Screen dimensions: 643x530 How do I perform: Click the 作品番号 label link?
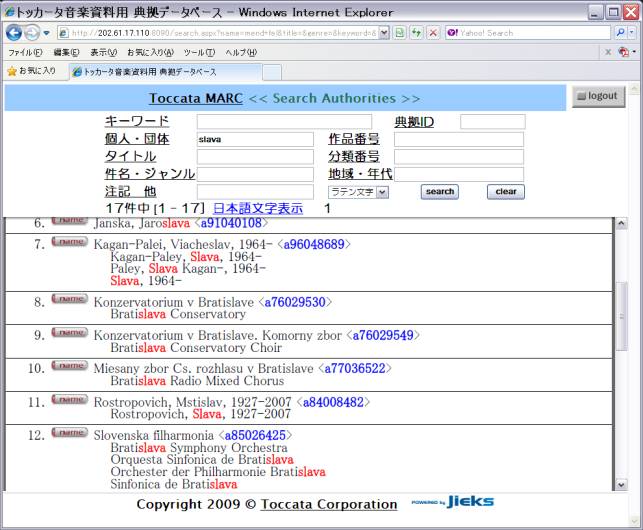click(x=353, y=139)
